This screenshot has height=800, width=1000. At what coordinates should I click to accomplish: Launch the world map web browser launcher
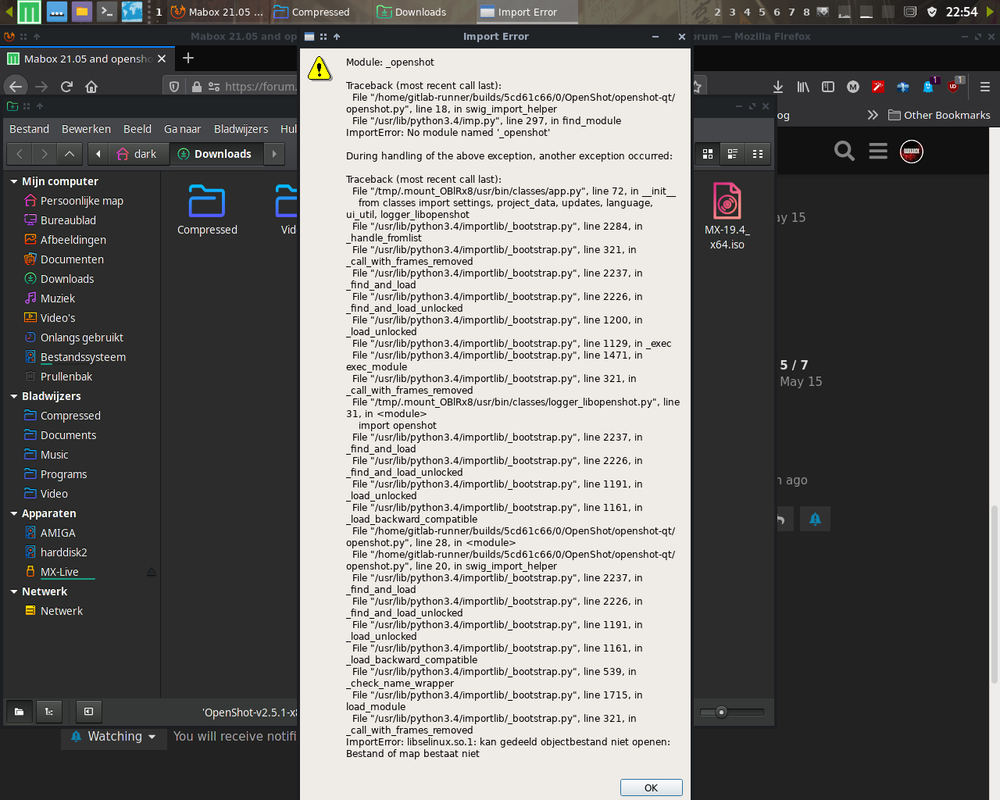click(x=132, y=11)
